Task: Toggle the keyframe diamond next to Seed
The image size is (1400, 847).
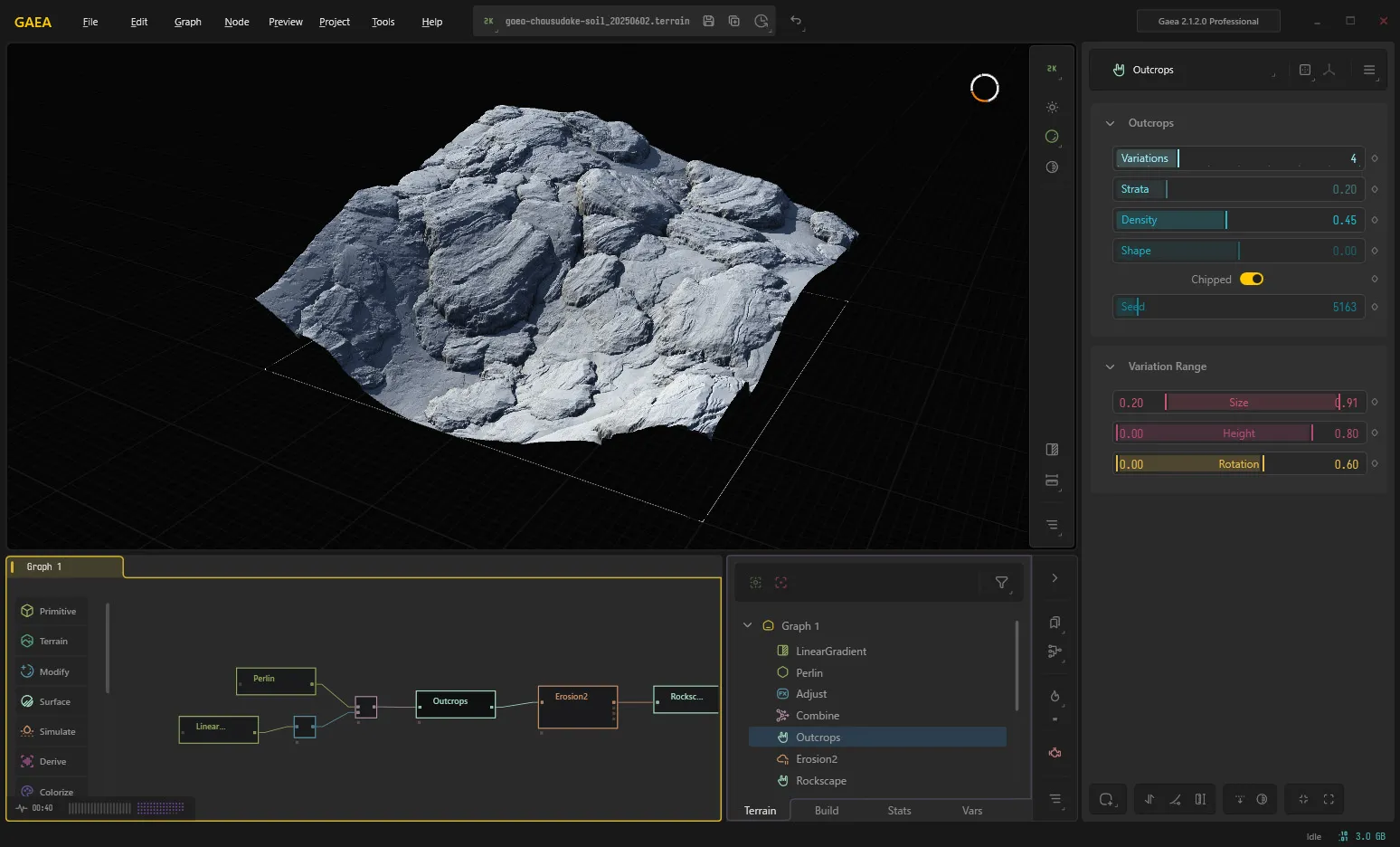Action: pyautogui.click(x=1375, y=307)
